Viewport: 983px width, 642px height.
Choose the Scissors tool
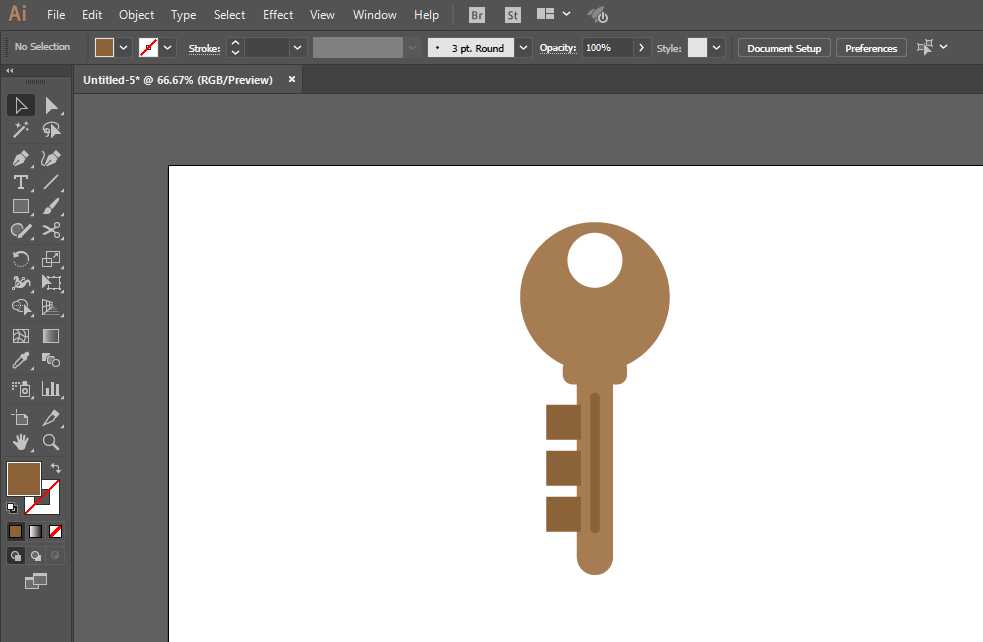click(51, 231)
